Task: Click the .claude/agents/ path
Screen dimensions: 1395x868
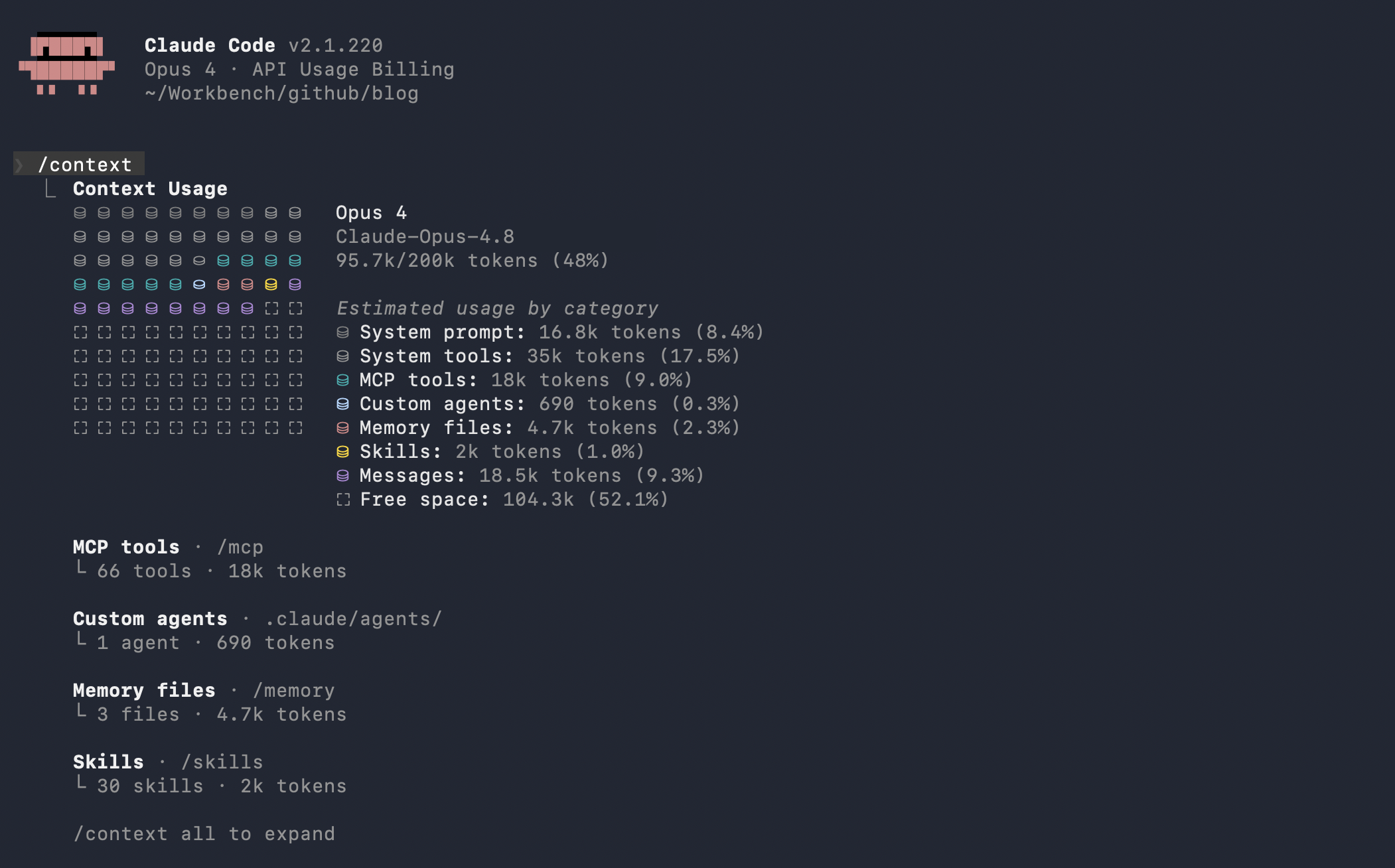Action: [x=353, y=619]
